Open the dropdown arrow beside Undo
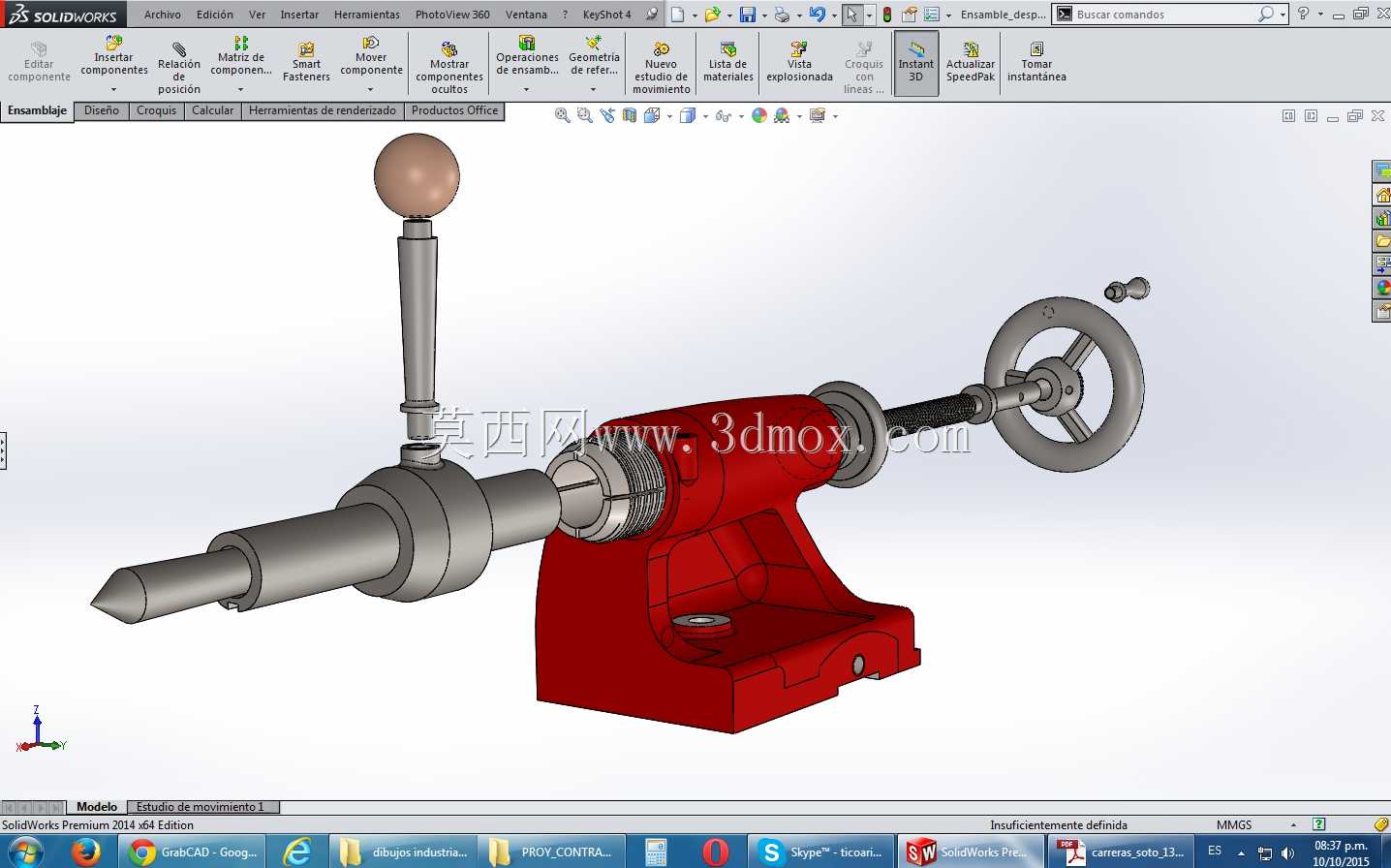Screen dimensions: 1391x868 coord(834,15)
